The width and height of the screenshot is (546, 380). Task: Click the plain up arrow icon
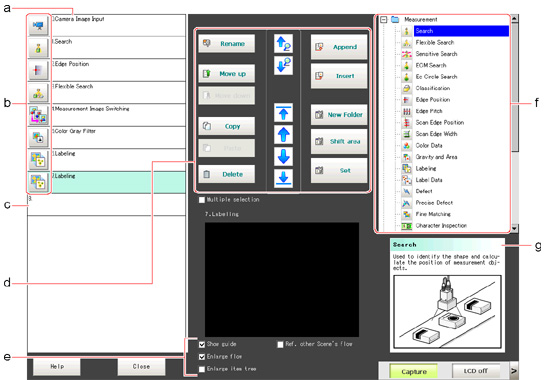point(283,134)
